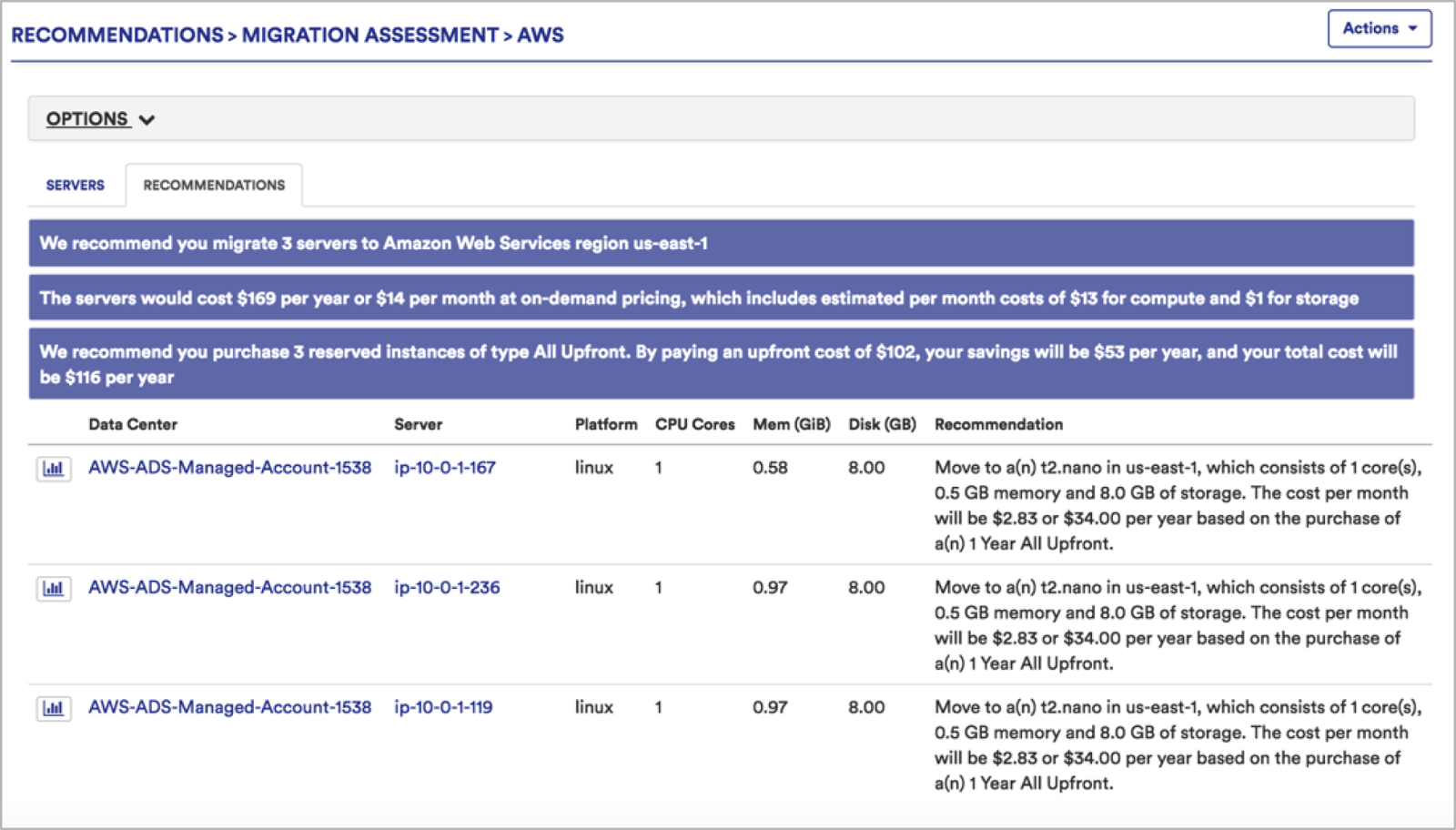Image resolution: width=1456 pixels, height=830 pixels.
Task: Click recommendation text for ip-10-0-1-167
Action: [x=1178, y=505]
